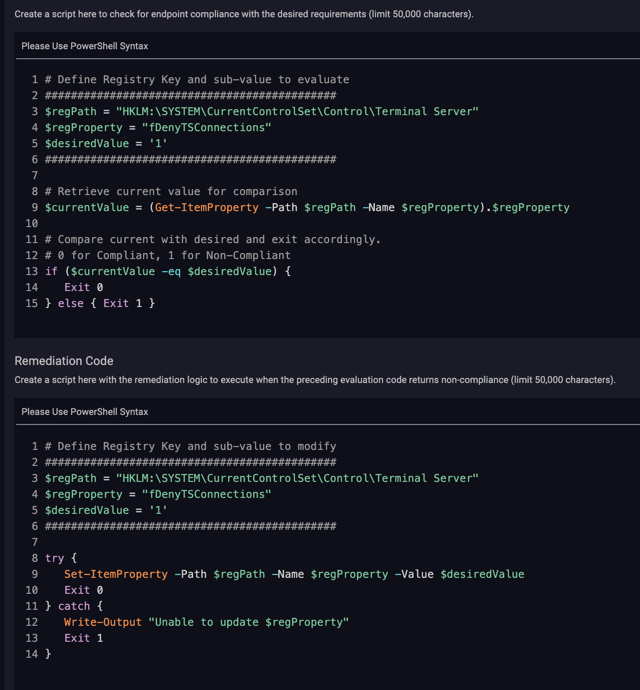Image resolution: width=640 pixels, height=690 pixels.
Task: Click the 'Retrieve current value for comparison' comment
Action: pos(171,191)
